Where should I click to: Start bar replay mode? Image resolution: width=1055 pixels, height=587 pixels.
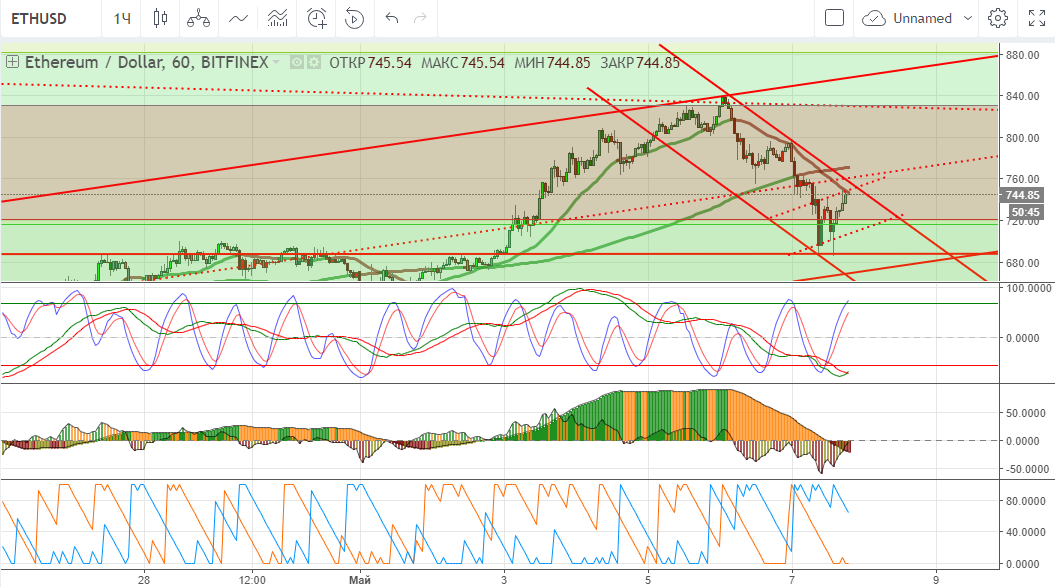(x=354, y=18)
